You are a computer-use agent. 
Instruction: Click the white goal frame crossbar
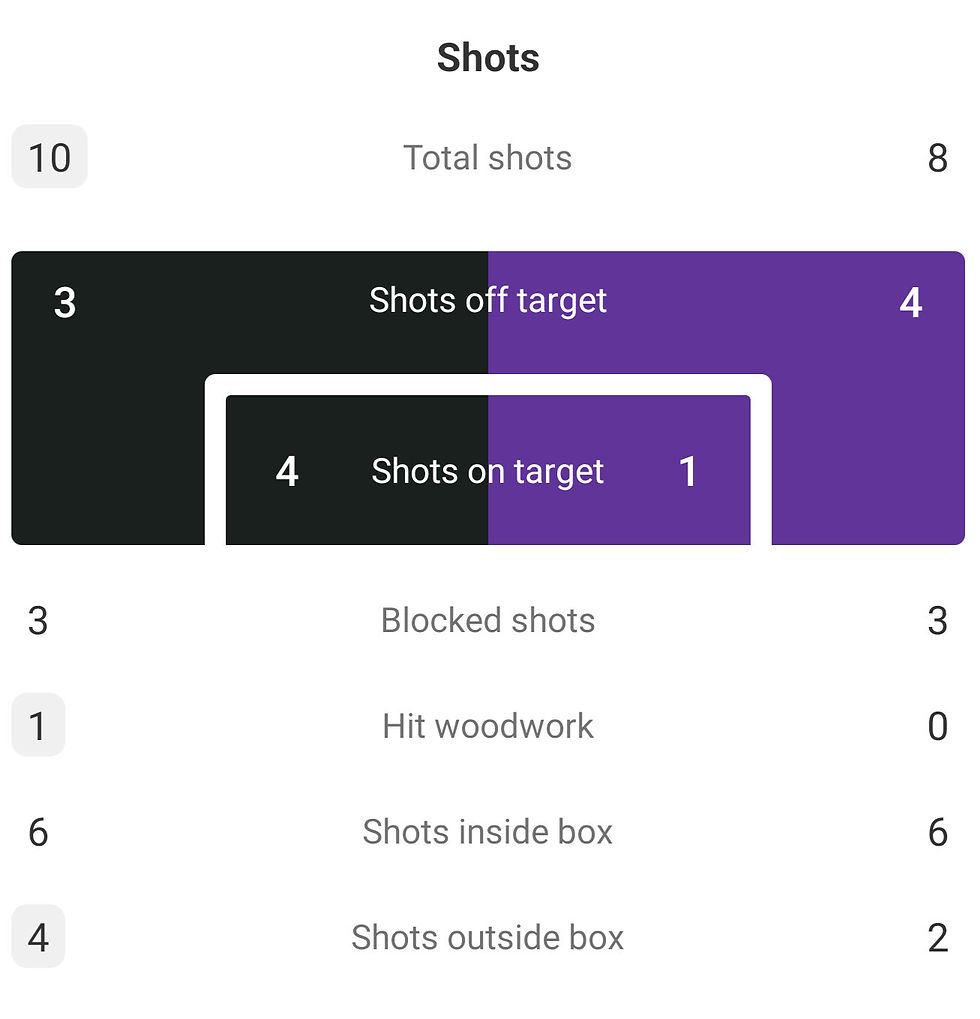[x=488, y=384]
